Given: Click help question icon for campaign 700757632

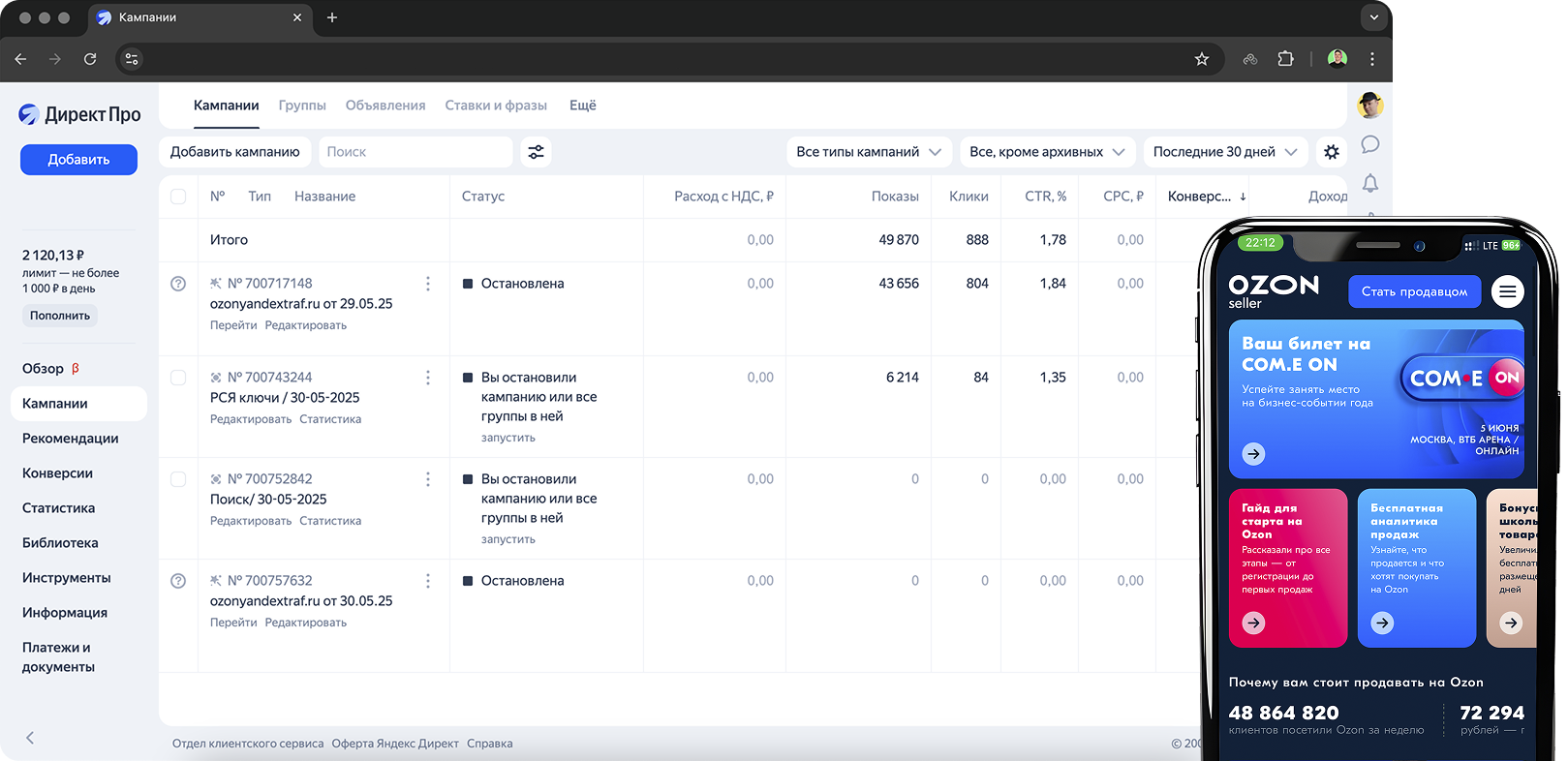Looking at the screenshot, I should pos(178,581).
